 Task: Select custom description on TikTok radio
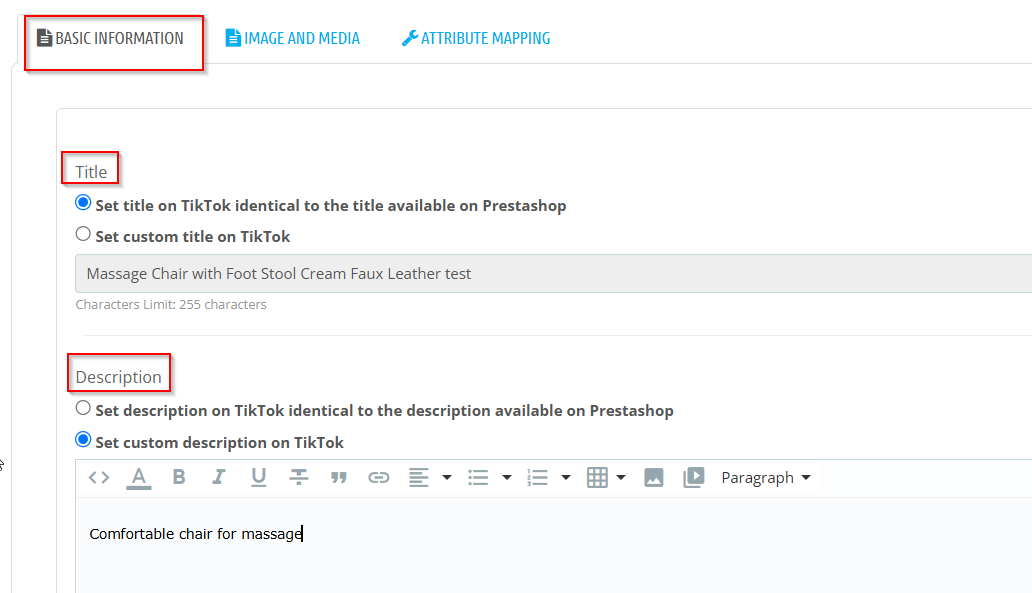point(83,440)
